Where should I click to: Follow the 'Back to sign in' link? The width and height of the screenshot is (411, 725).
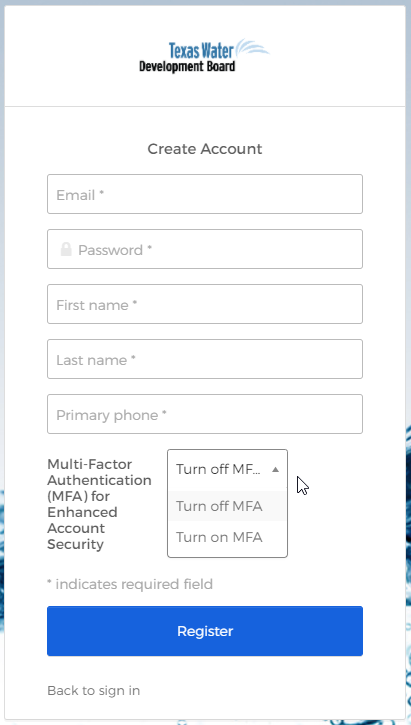(x=93, y=690)
